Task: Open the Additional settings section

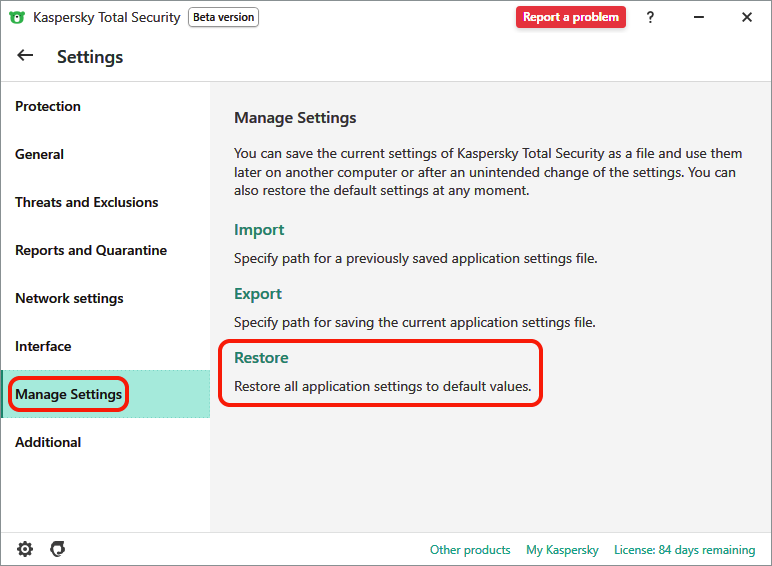Action: coord(48,442)
